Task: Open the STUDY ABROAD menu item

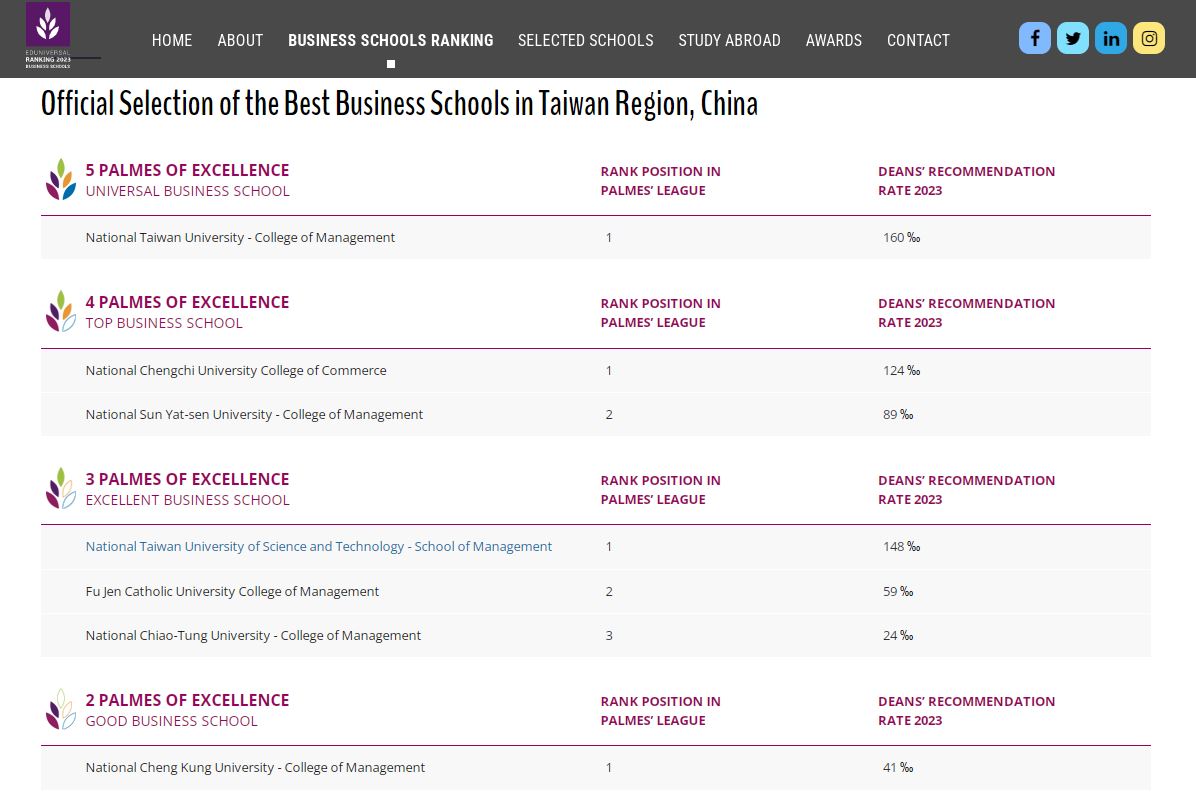Action: (x=729, y=40)
